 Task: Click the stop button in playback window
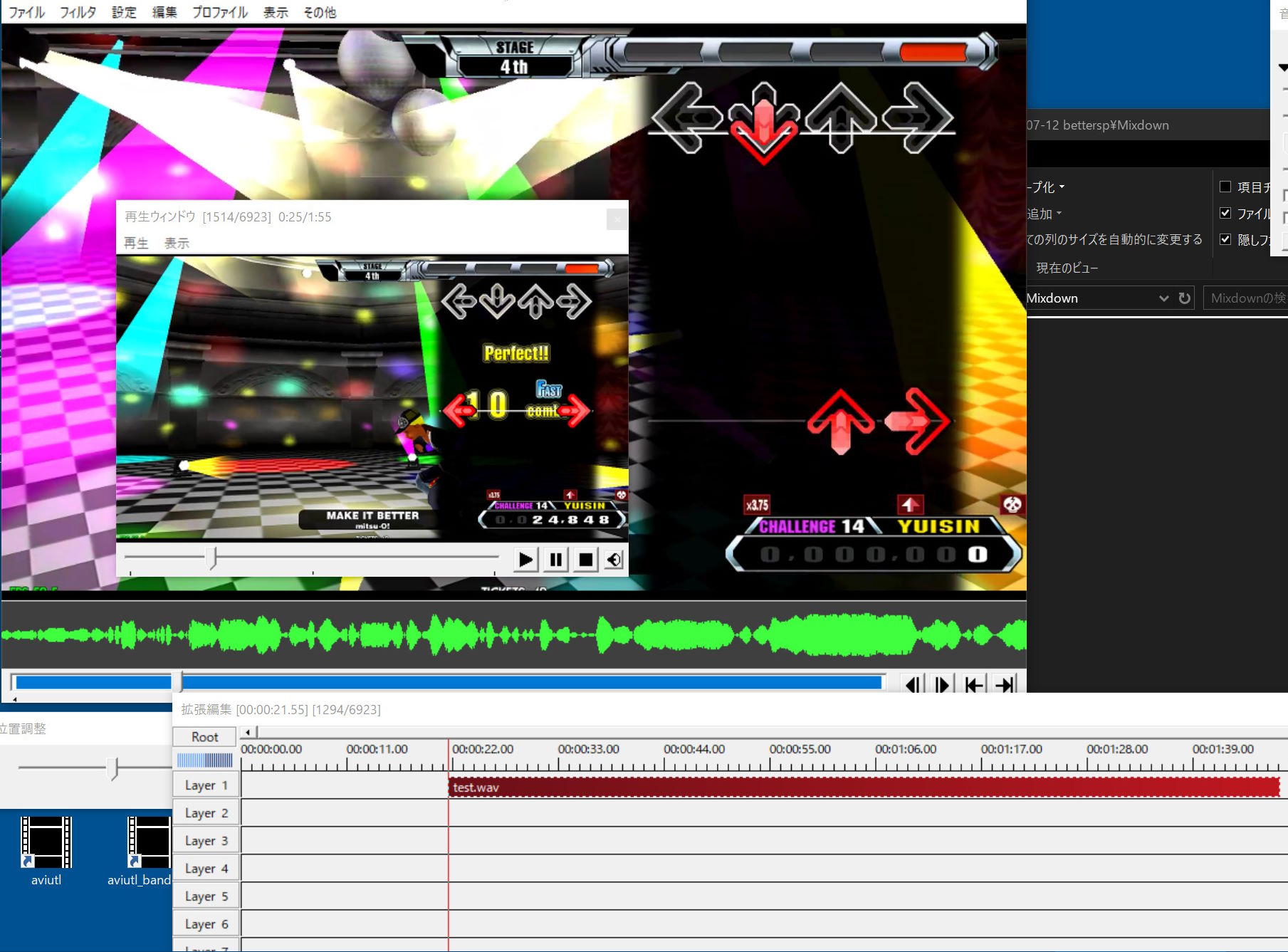pos(585,560)
